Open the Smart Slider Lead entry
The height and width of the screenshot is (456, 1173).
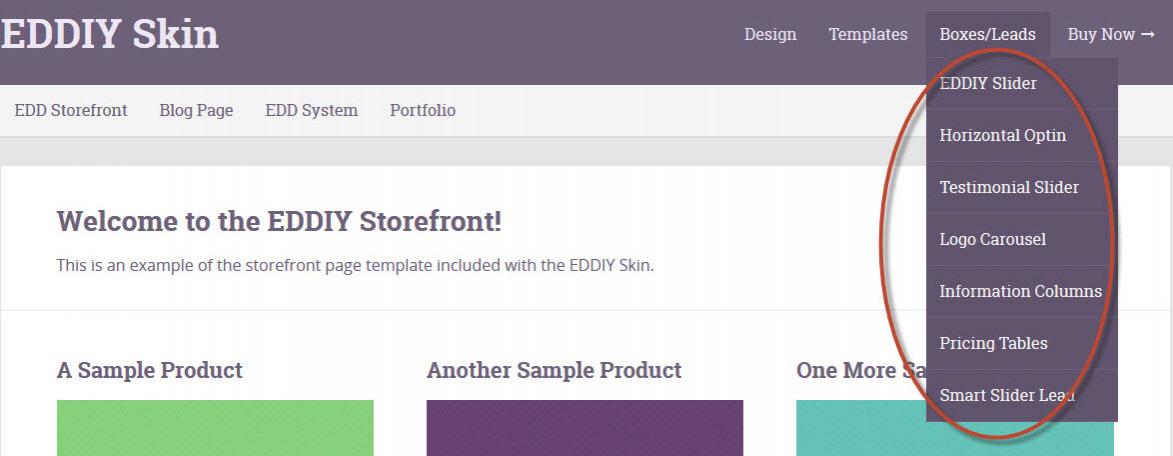click(x=1006, y=396)
